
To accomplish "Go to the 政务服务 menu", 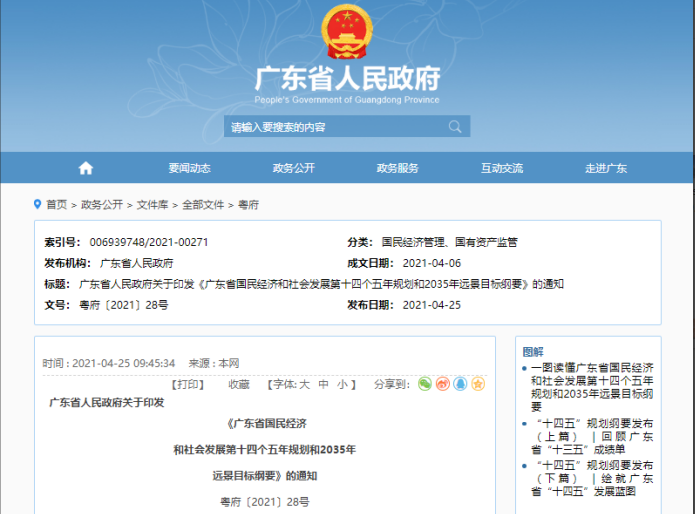I will 397,168.
